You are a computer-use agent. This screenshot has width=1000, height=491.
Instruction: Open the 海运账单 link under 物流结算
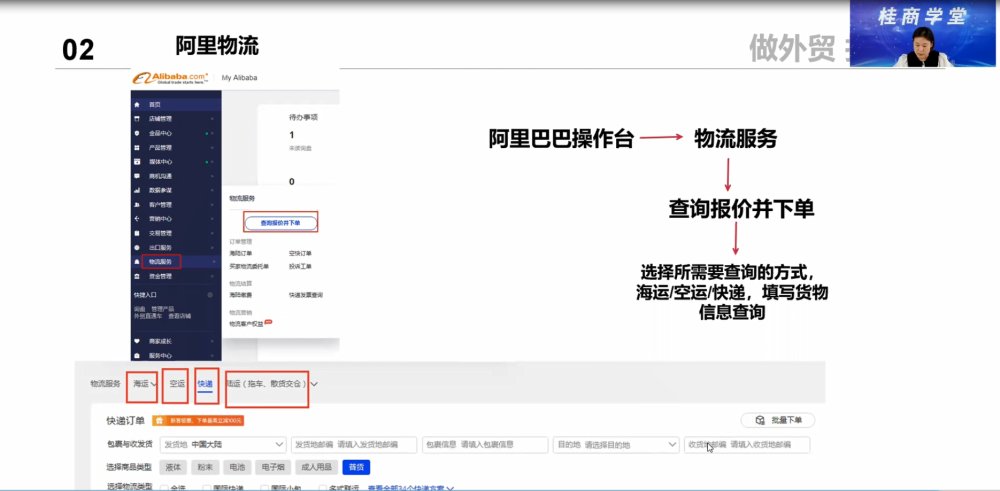(240, 295)
